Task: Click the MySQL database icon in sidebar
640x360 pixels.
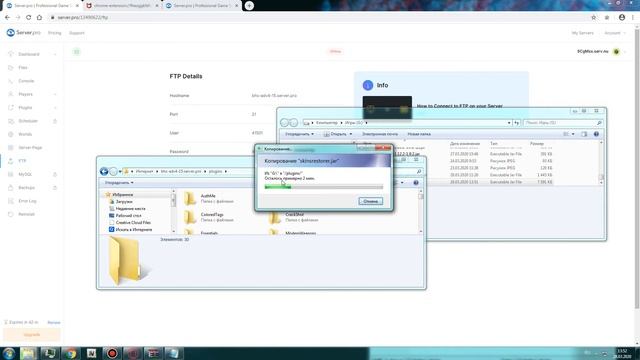Action: click(11, 174)
